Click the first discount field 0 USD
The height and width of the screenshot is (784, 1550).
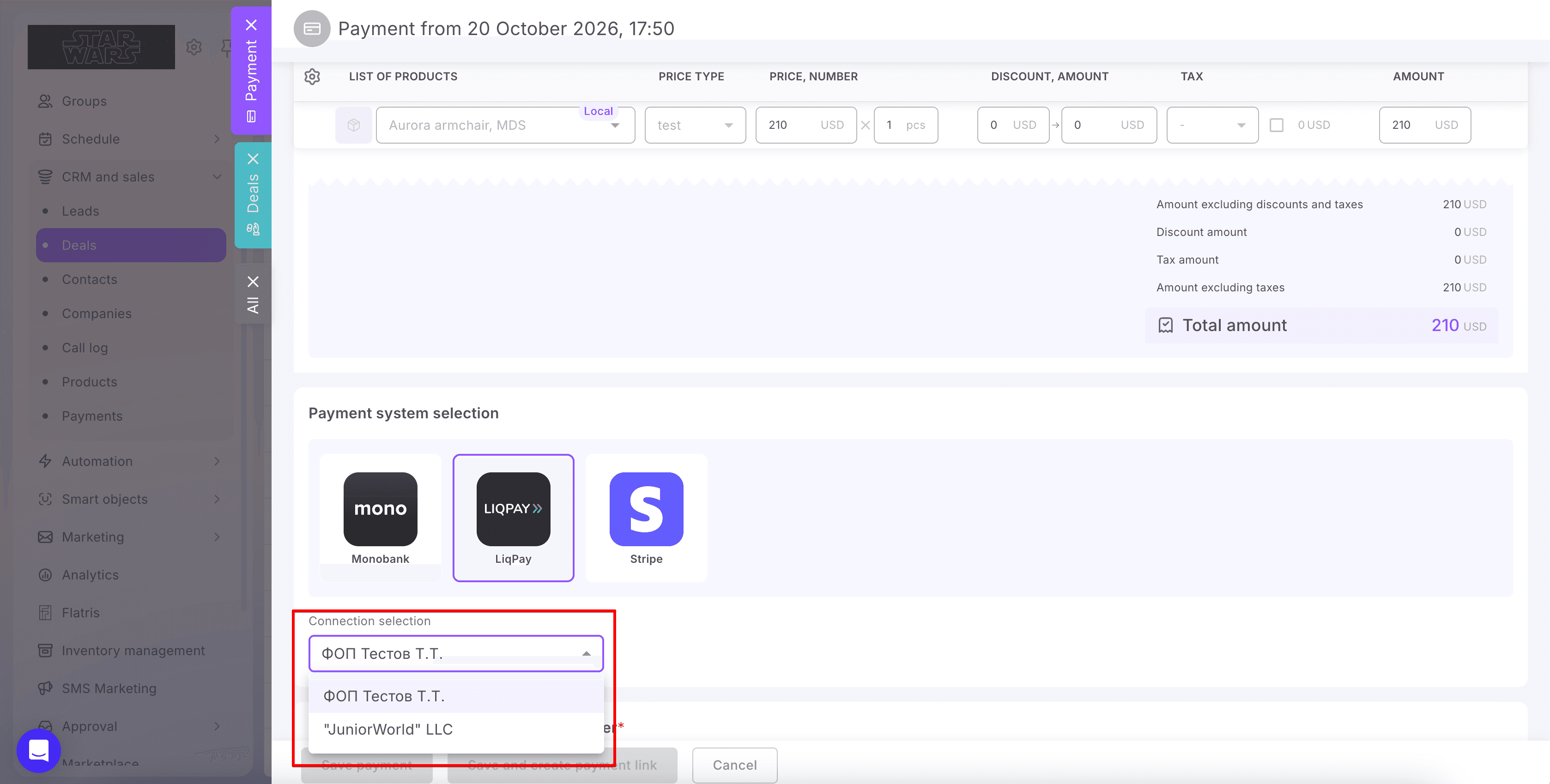coord(1013,125)
